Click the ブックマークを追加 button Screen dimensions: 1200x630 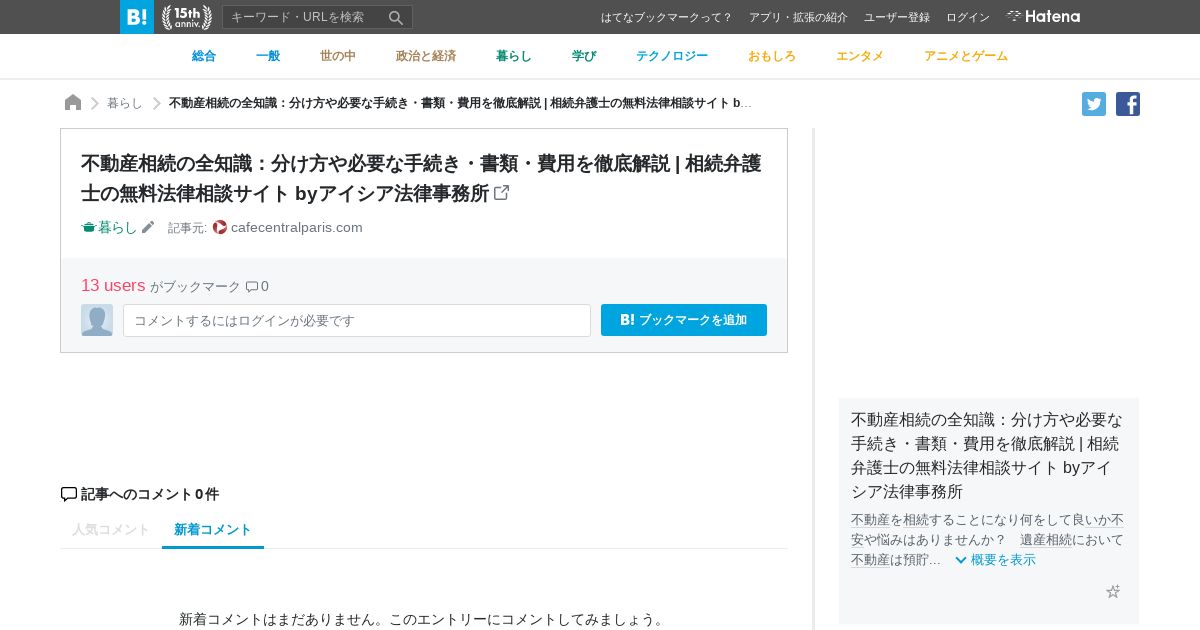click(684, 320)
